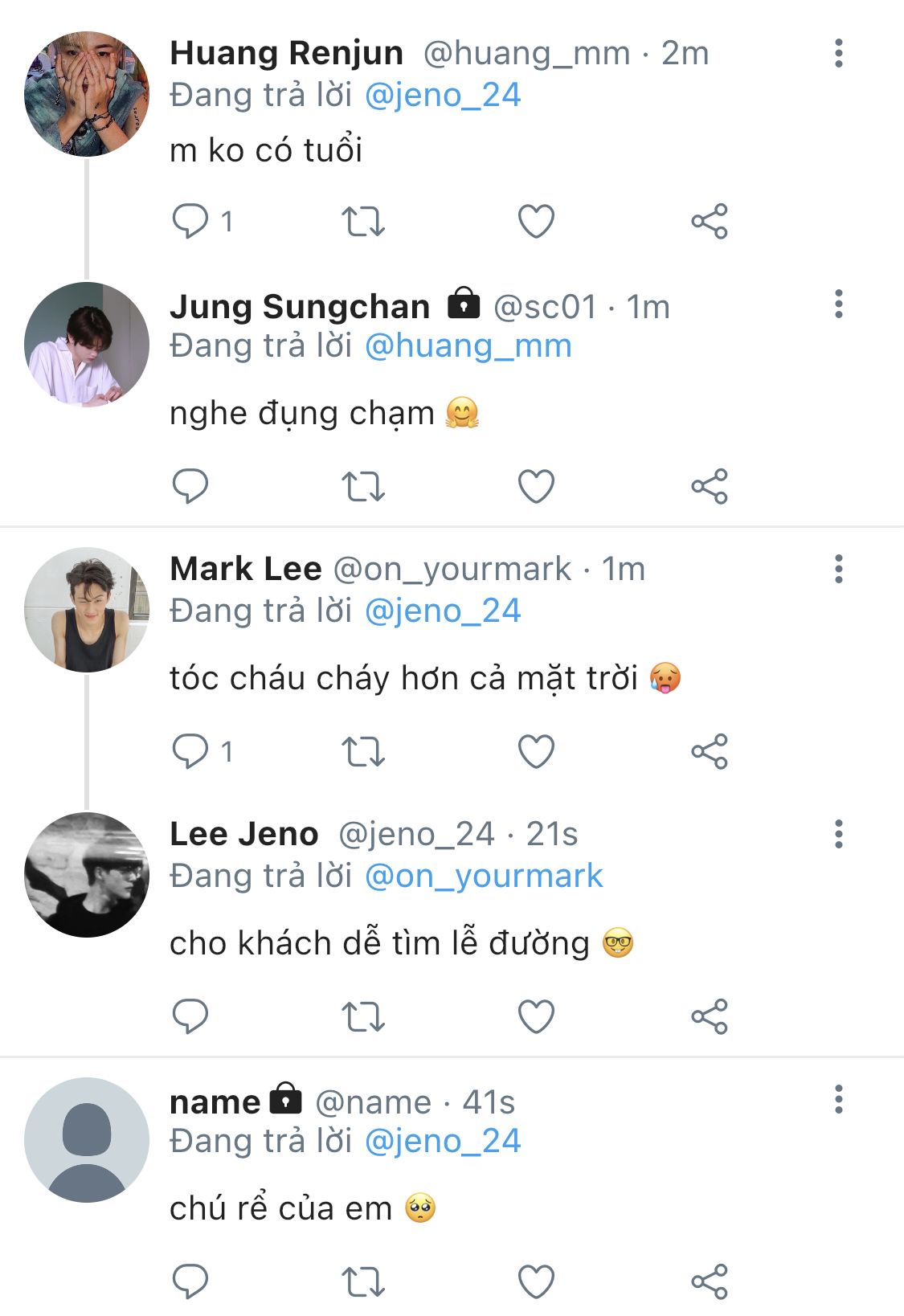The height and width of the screenshot is (1316, 904).
Task: Open more options for Lee Jeno's tweet
Action: tap(838, 834)
